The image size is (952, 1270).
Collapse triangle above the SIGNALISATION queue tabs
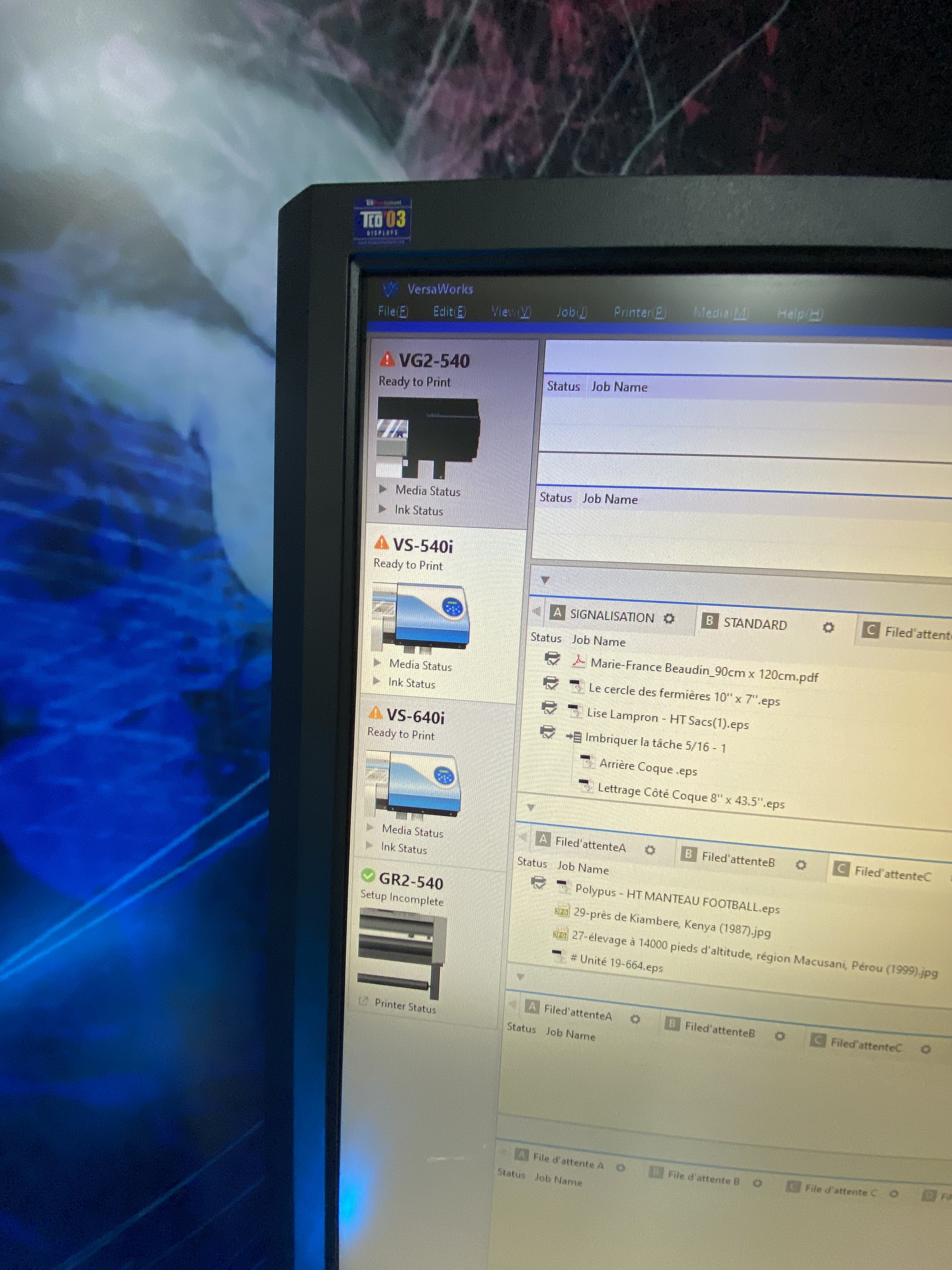(x=545, y=579)
